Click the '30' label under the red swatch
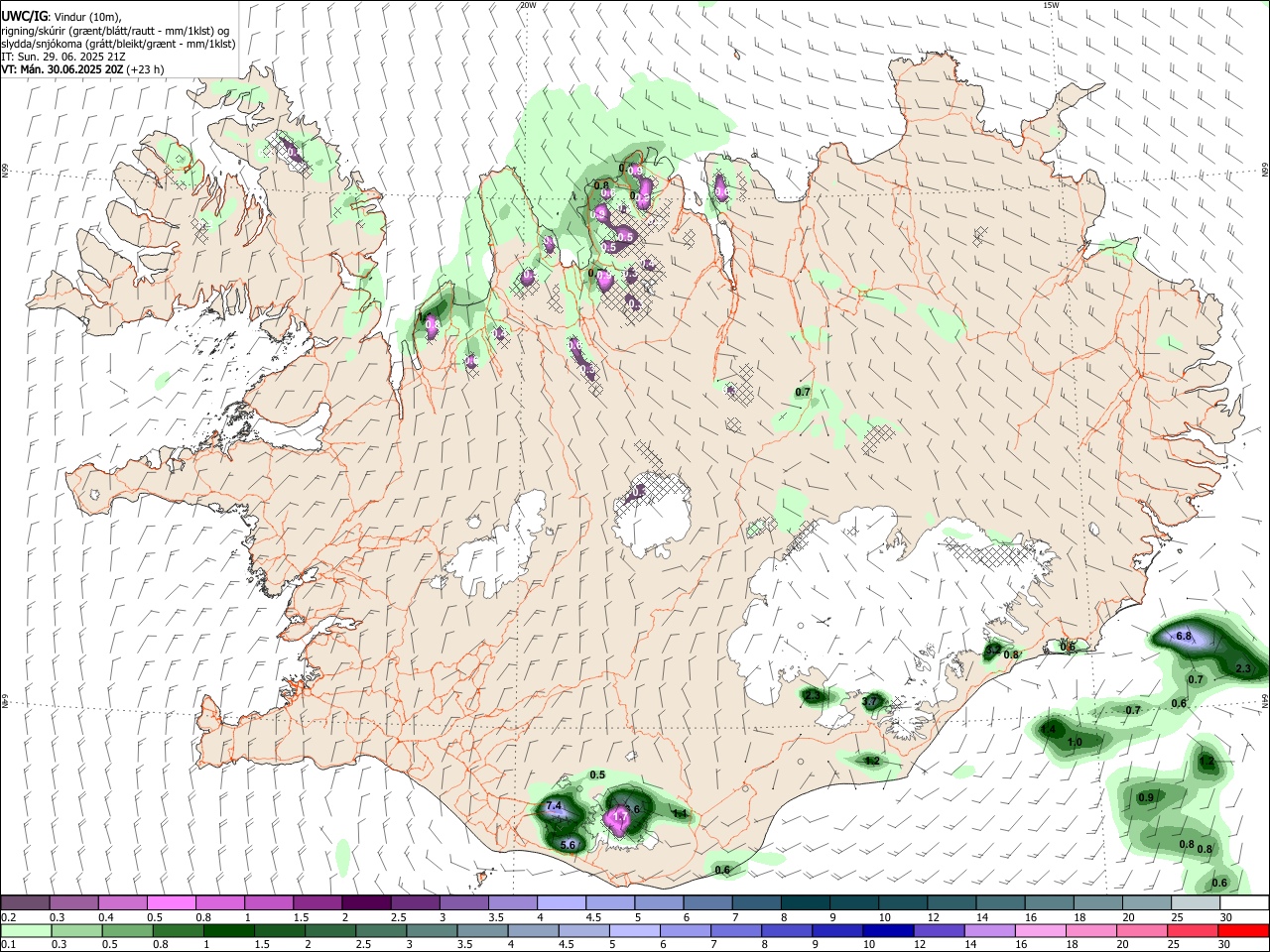This screenshot has width=1270, height=952. (1226, 944)
